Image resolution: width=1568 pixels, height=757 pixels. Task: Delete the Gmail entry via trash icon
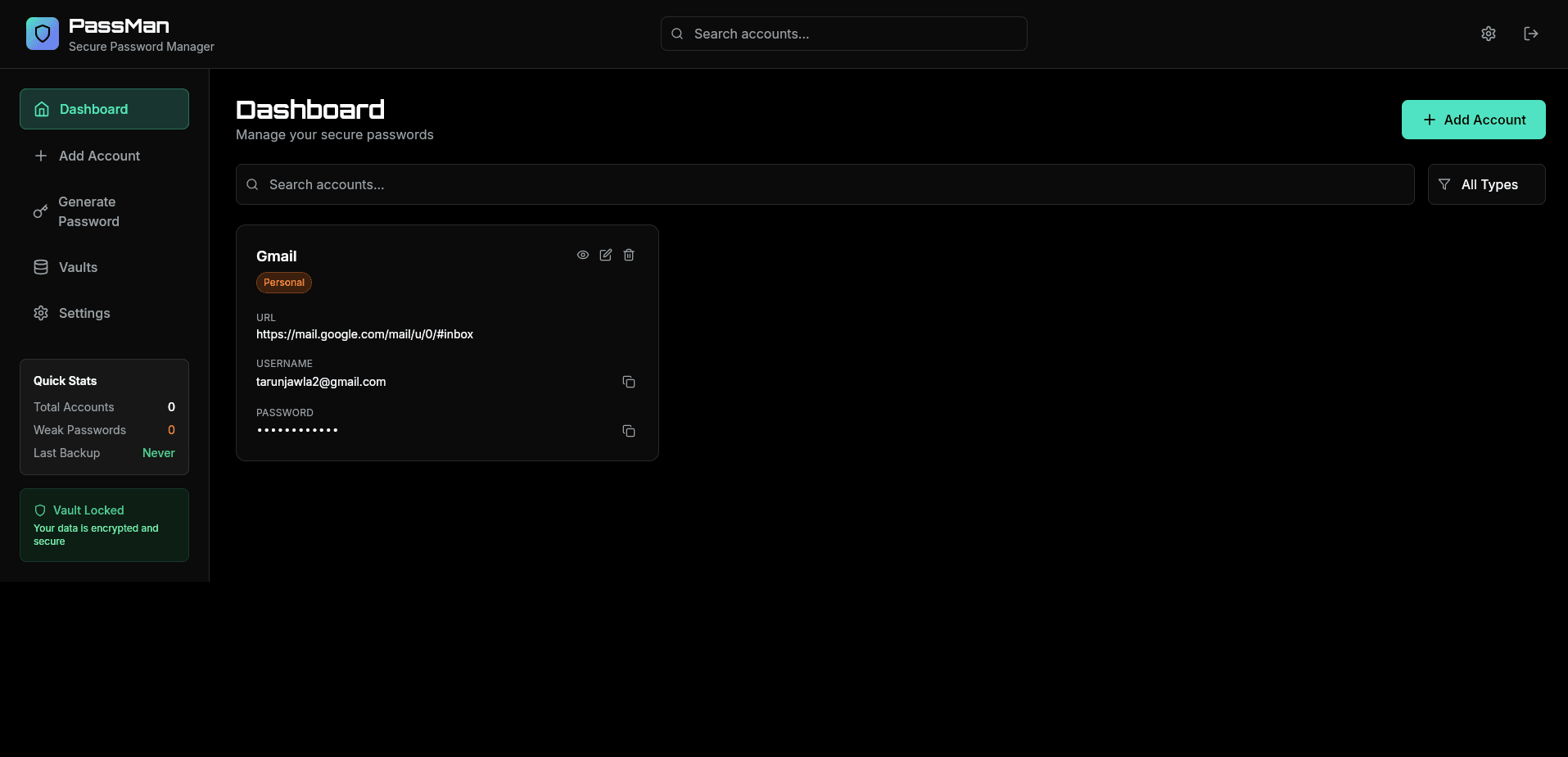[628, 255]
